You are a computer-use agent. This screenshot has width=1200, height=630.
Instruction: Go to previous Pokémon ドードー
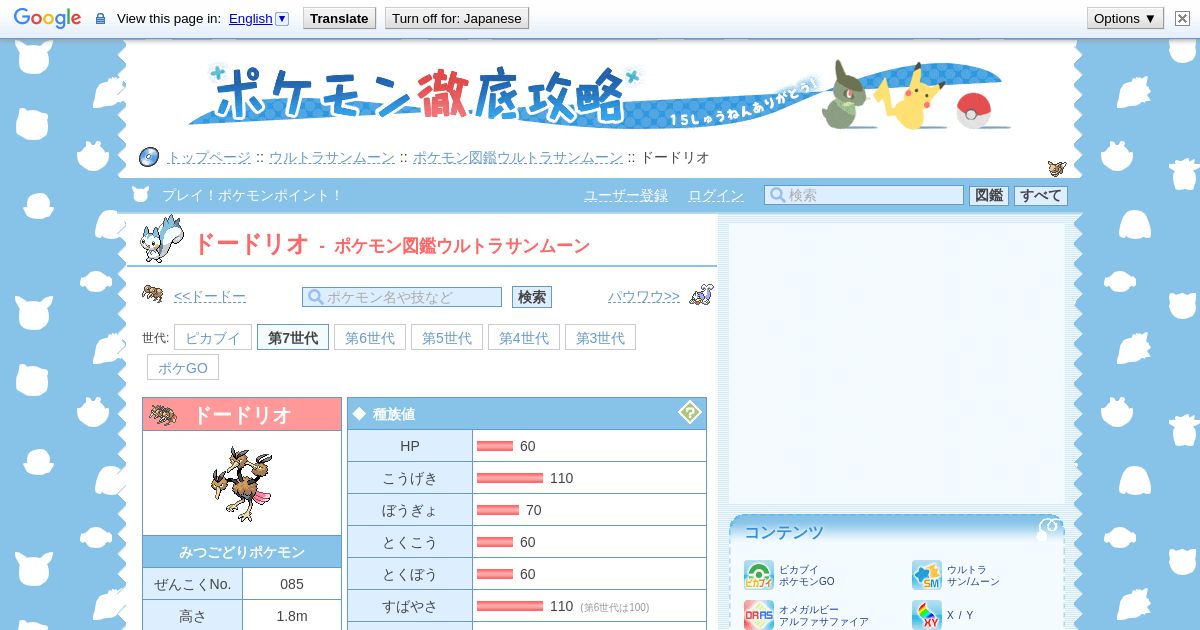[210, 296]
